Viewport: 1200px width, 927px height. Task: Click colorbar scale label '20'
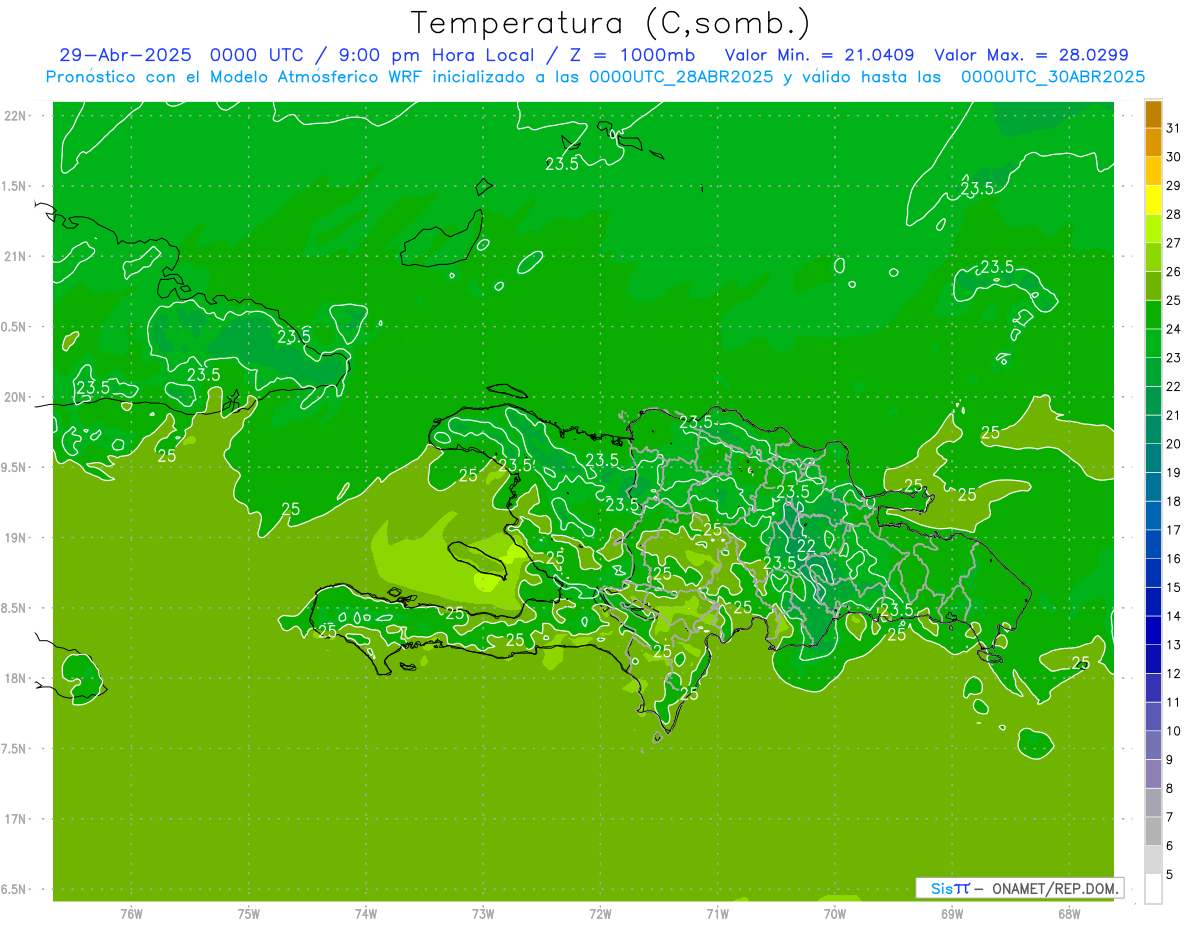(1174, 444)
